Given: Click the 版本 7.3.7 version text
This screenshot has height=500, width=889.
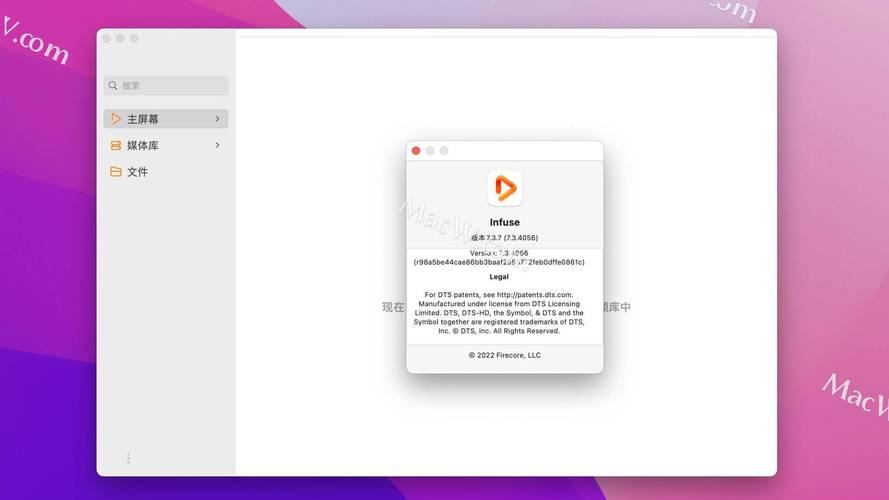Looking at the screenshot, I should click(504, 238).
